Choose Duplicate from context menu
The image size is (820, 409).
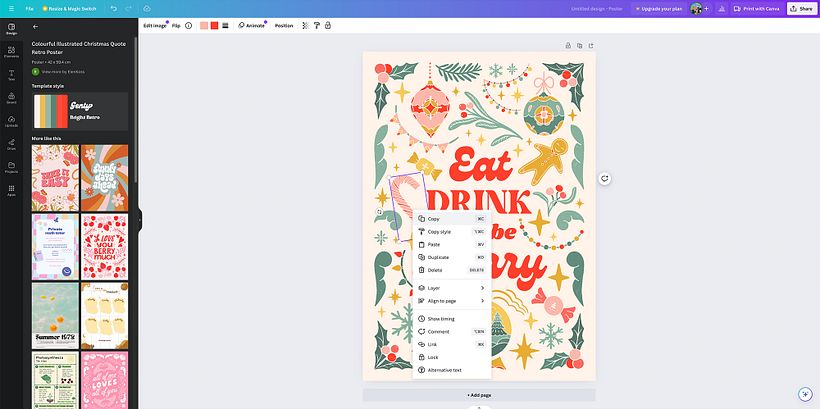[452, 257]
